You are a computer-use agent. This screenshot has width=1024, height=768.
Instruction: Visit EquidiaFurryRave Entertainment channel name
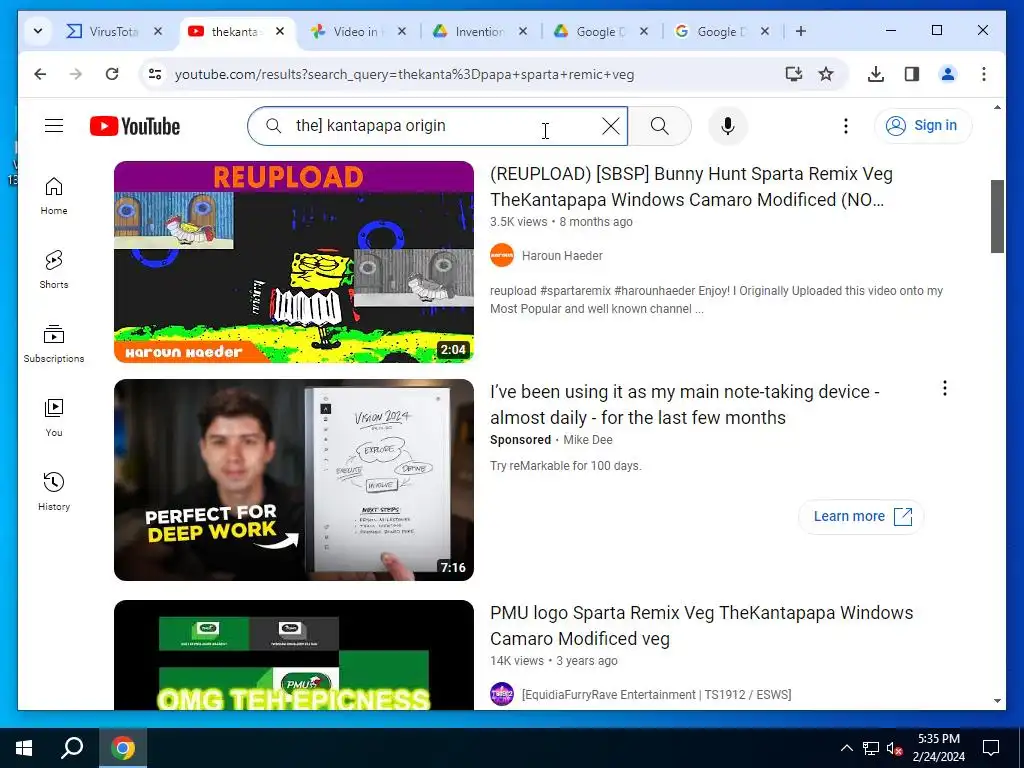[656, 694]
